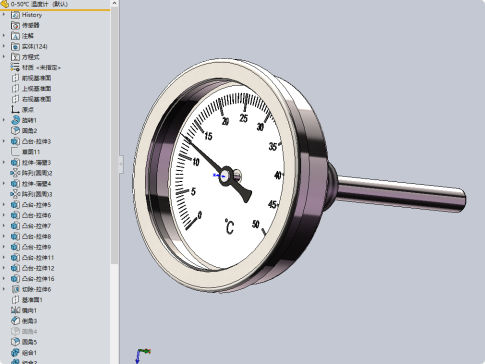Expand the 凸台-拉伸7 feature

tap(4, 226)
